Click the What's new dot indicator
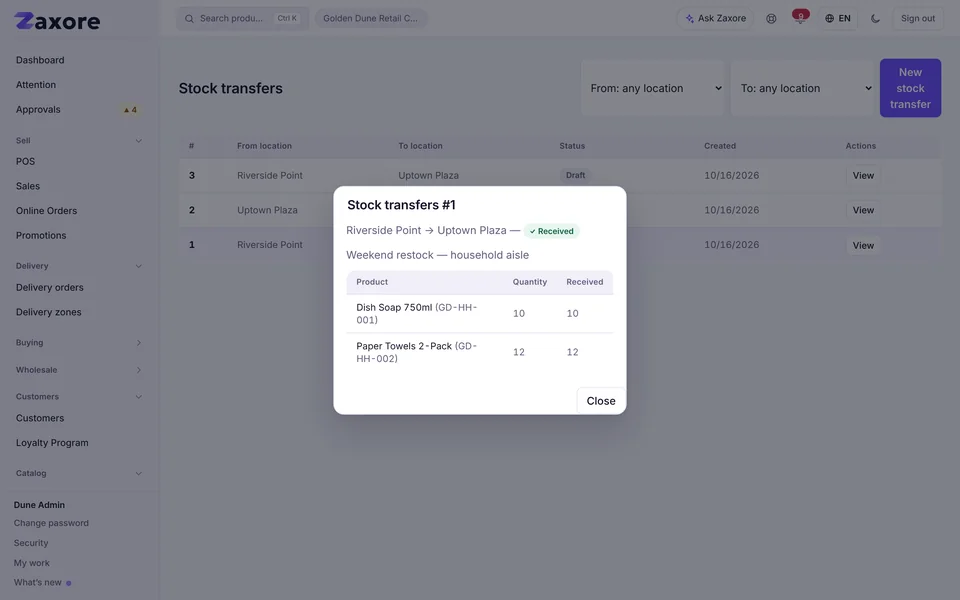 pyautogui.click(x=69, y=583)
